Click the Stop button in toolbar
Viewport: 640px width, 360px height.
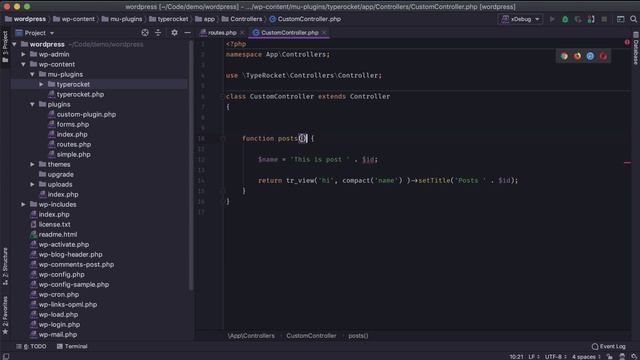[604, 19]
